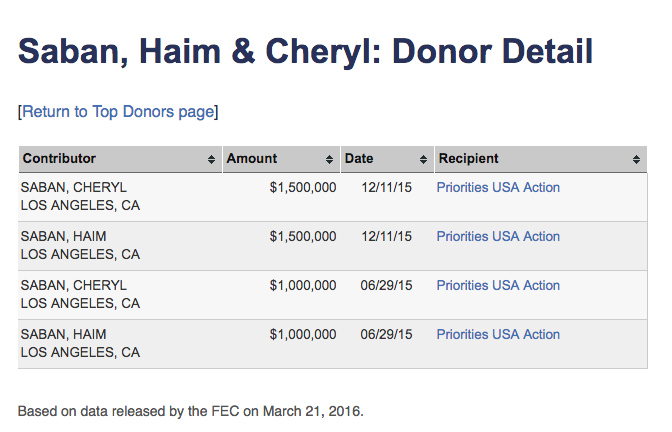Open Priorities USA Action for Cheryl's 06/29/15 donation
The image size is (672, 432).
pyautogui.click(x=498, y=285)
